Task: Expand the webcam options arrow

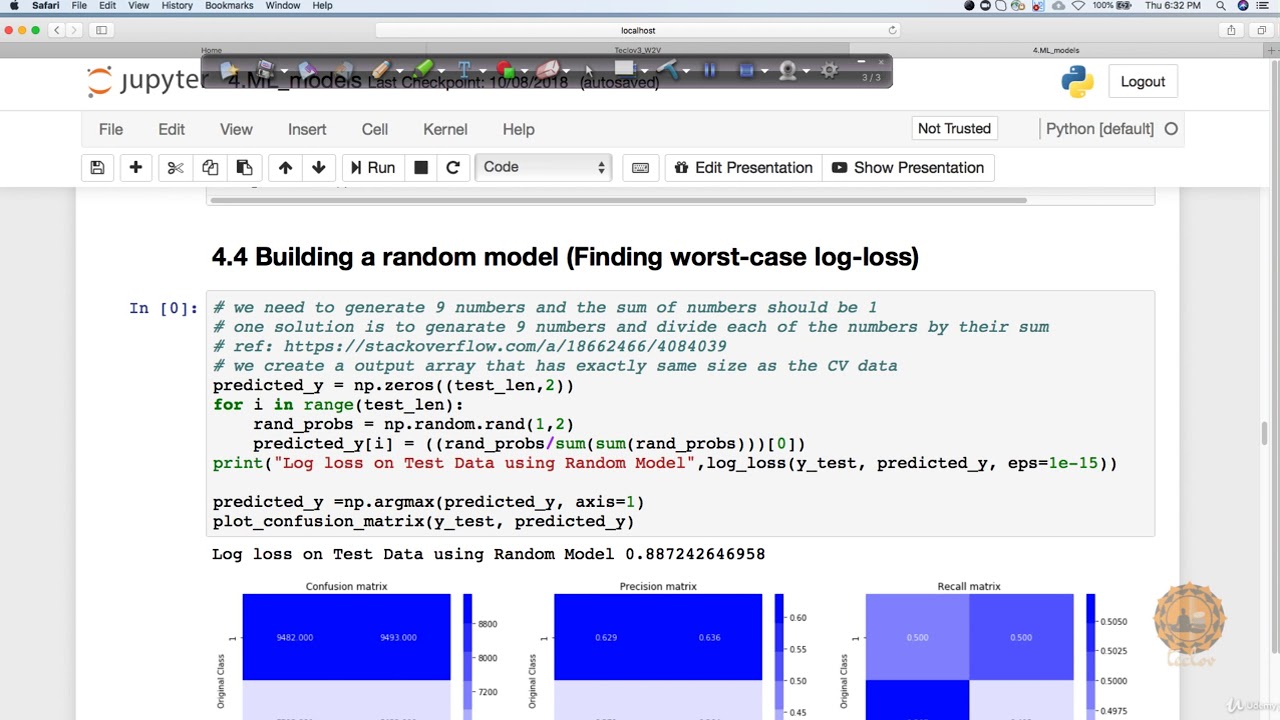Action: point(806,71)
